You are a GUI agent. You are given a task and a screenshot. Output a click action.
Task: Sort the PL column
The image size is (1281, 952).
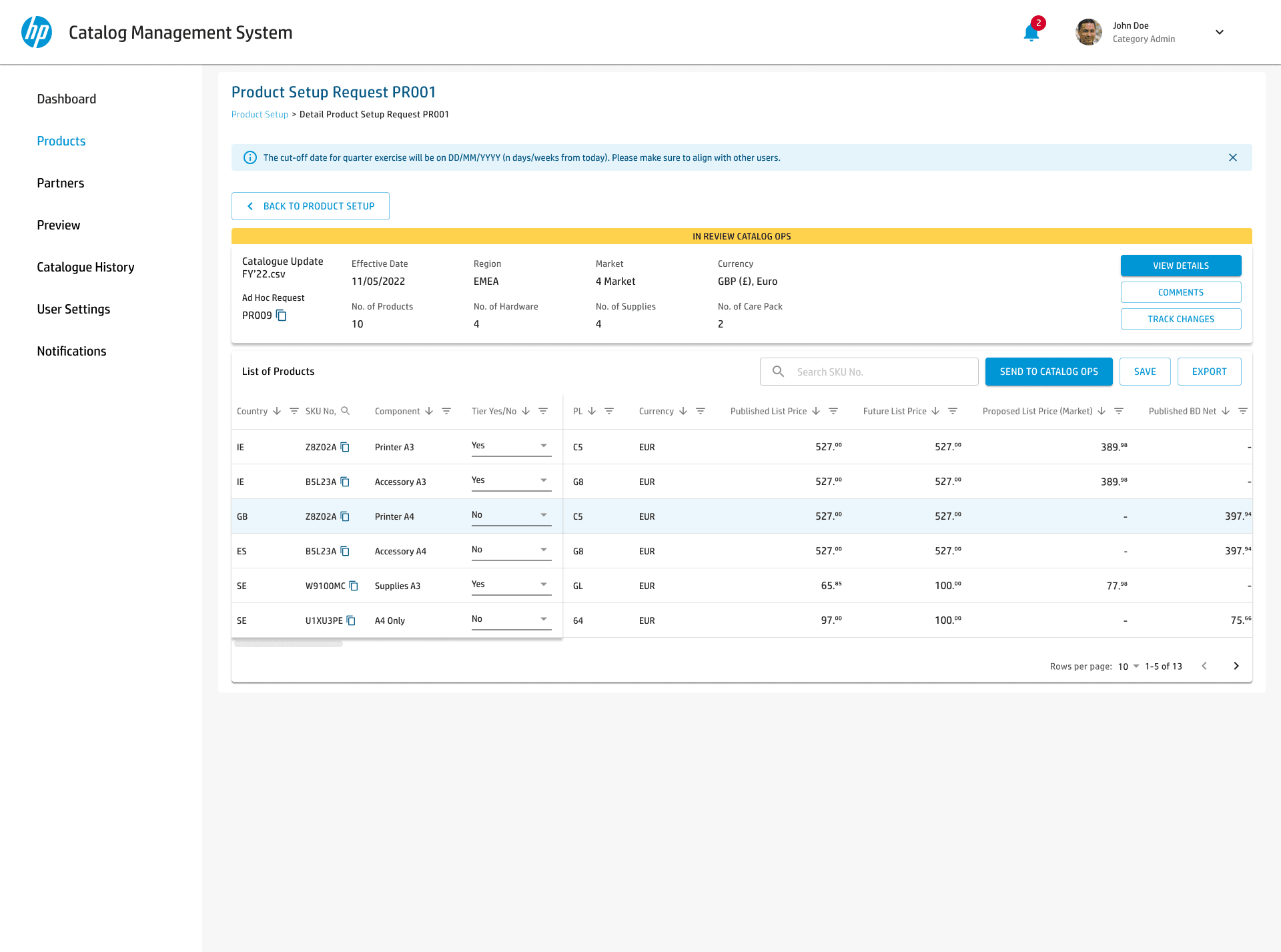592,411
